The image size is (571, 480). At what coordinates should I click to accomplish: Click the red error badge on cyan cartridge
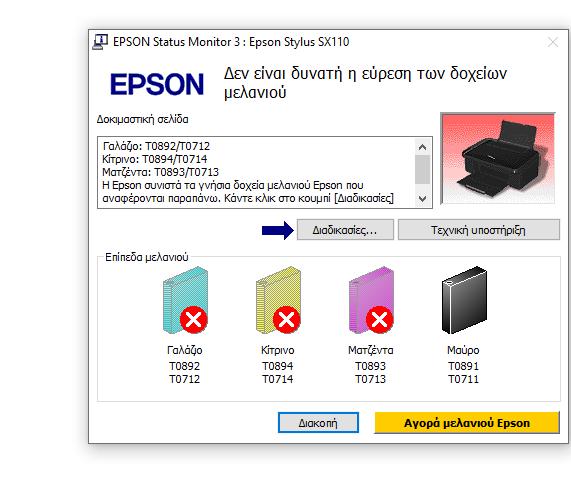[194, 320]
